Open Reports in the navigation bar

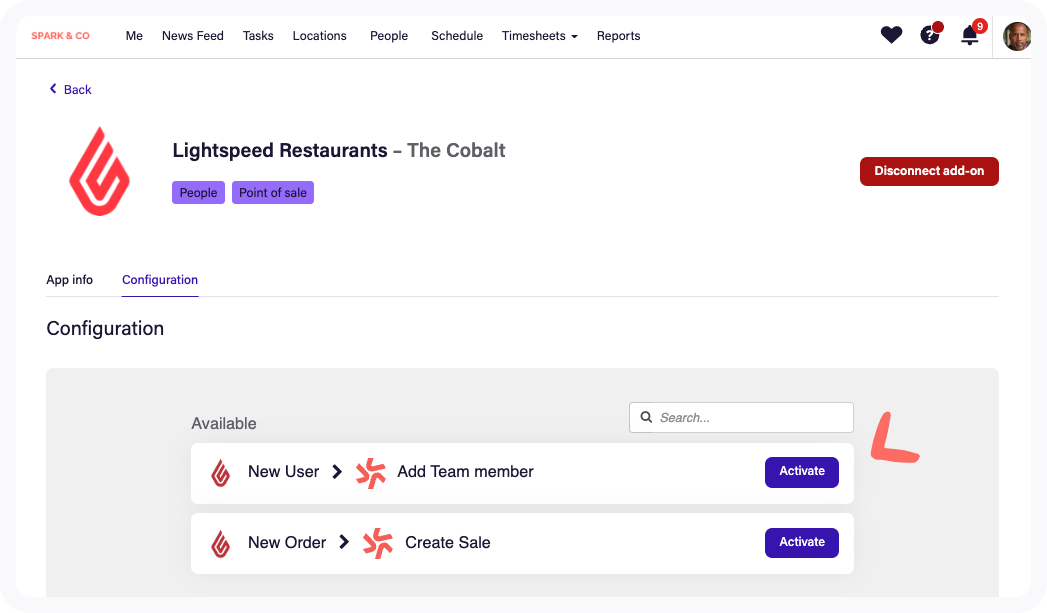[618, 36]
